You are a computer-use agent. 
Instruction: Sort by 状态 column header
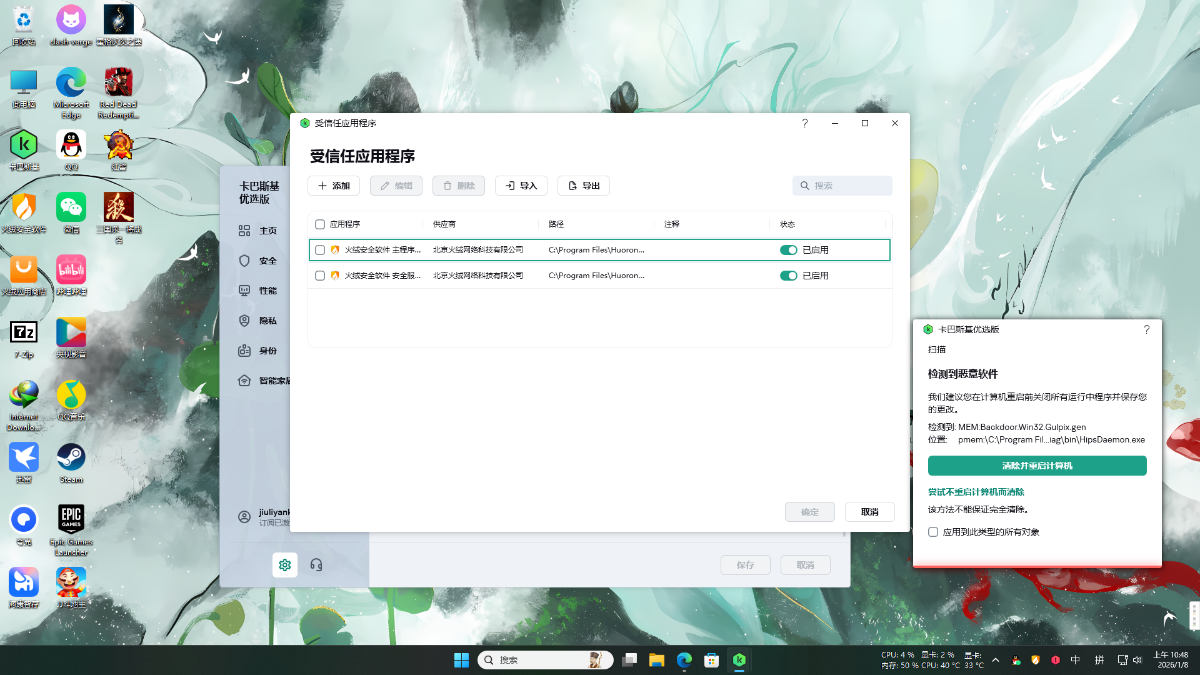click(788, 224)
